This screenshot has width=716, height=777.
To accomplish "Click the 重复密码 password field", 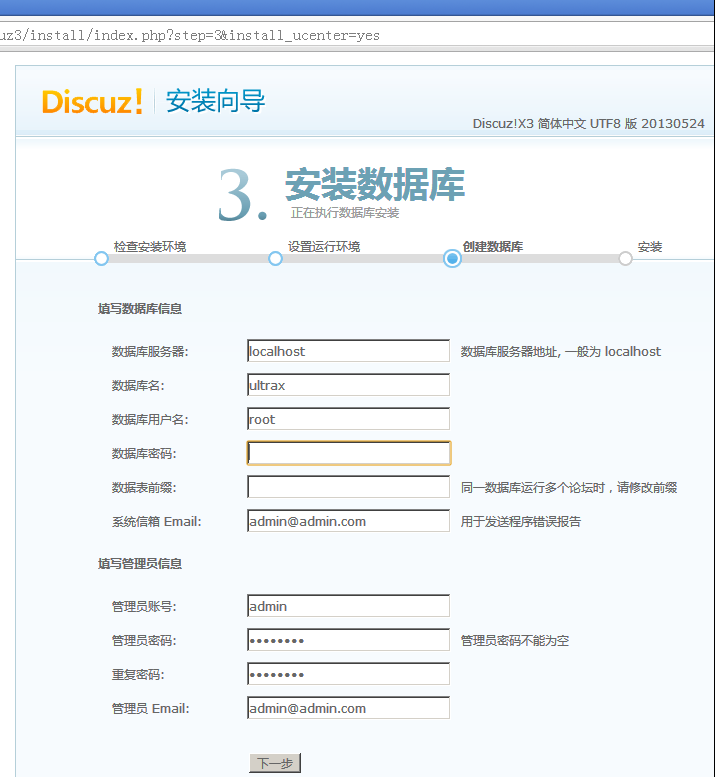I will click(348, 674).
